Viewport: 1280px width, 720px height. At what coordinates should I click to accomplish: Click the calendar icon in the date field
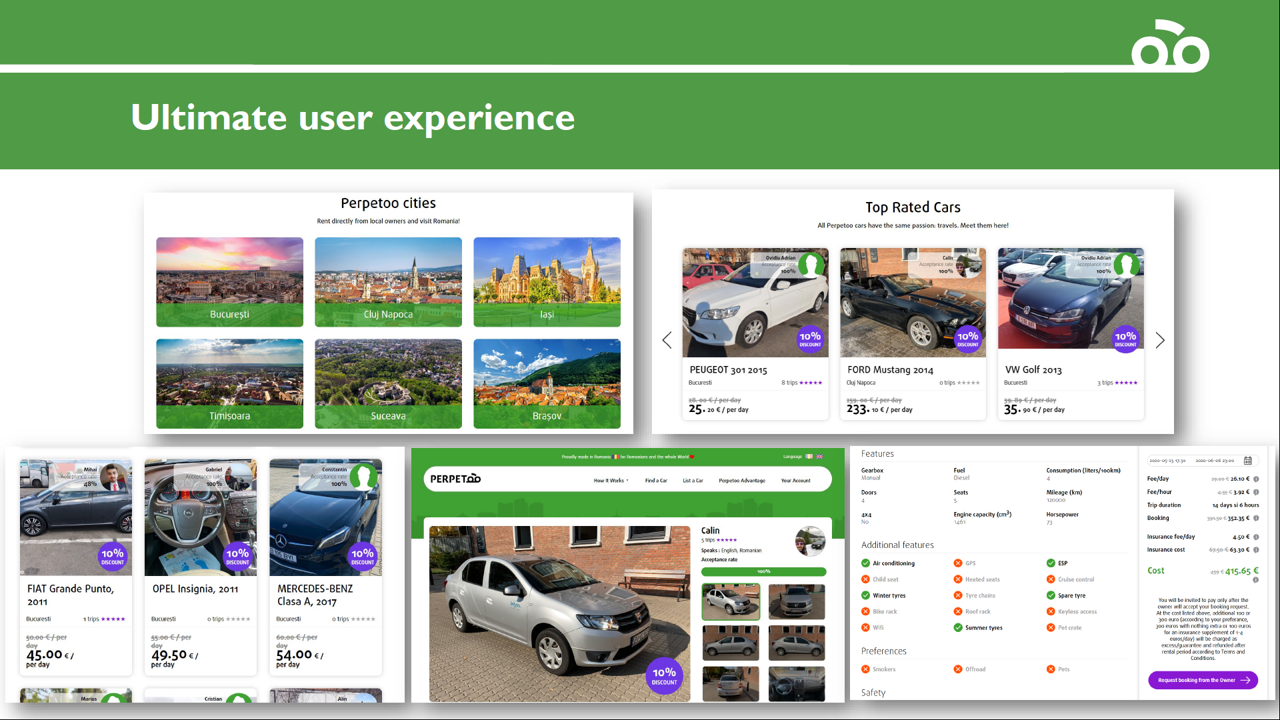[x=1247, y=460]
